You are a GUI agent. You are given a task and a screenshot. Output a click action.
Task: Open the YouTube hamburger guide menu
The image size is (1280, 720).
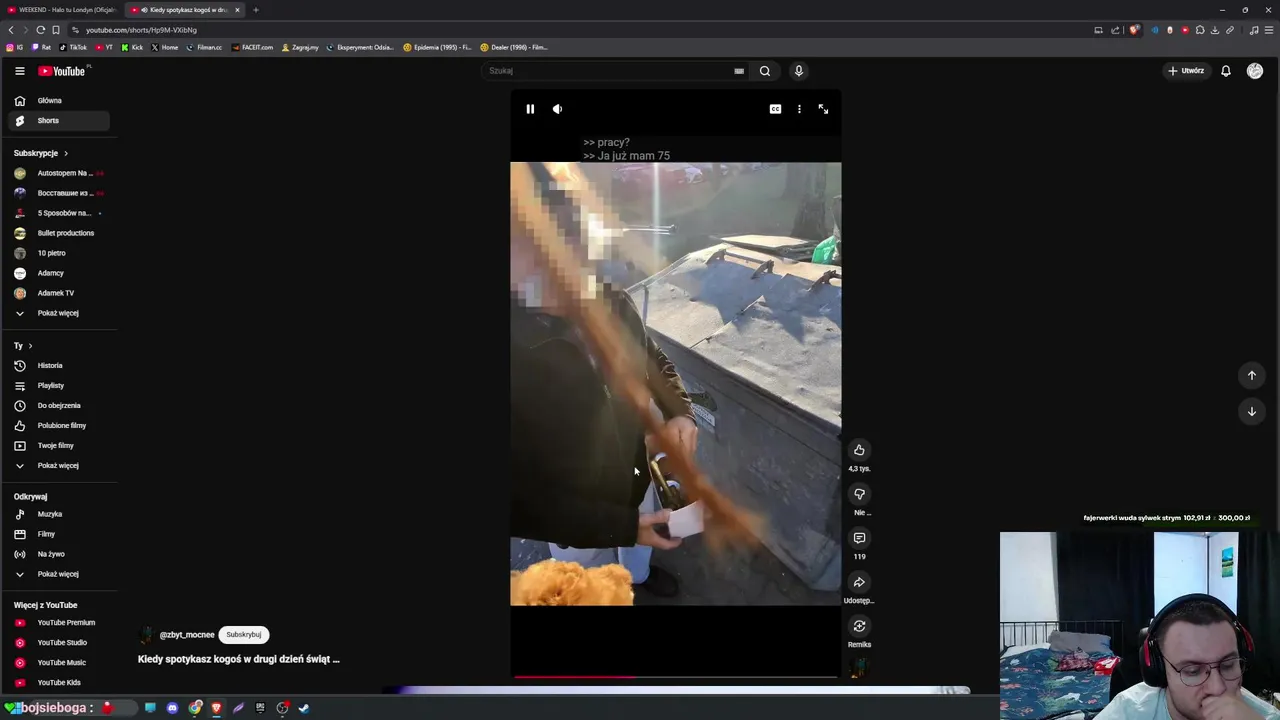pos(19,71)
